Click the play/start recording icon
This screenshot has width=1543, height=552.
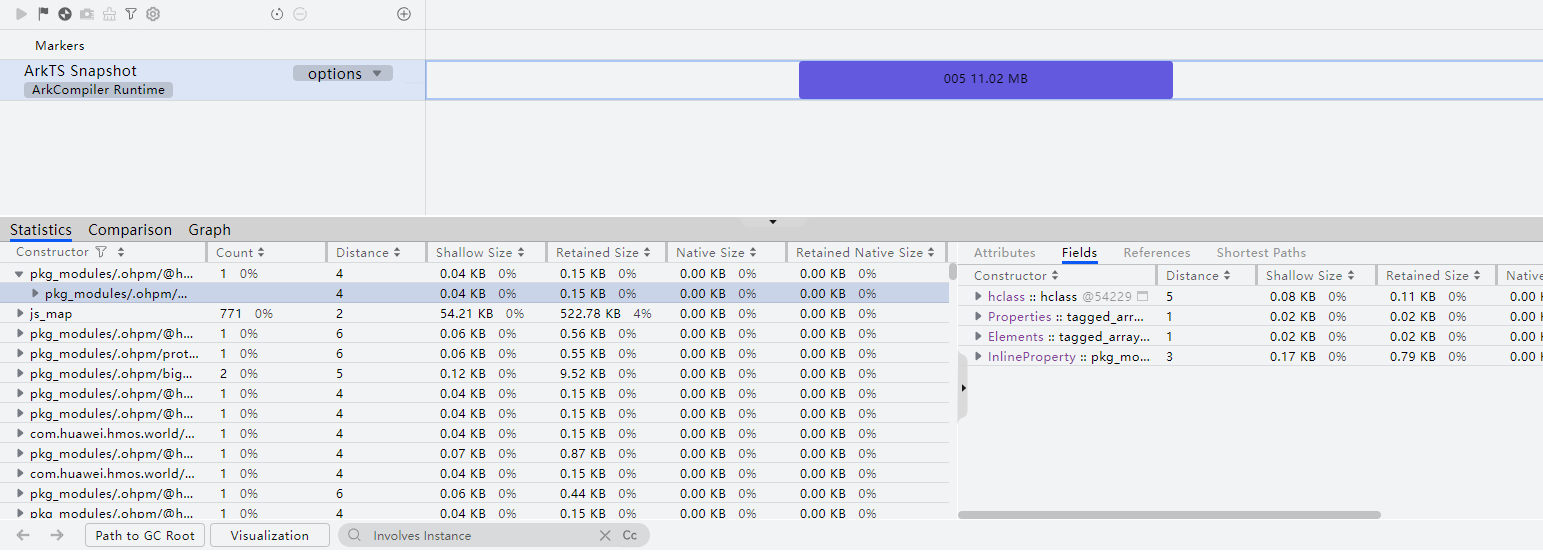coord(22,14)
